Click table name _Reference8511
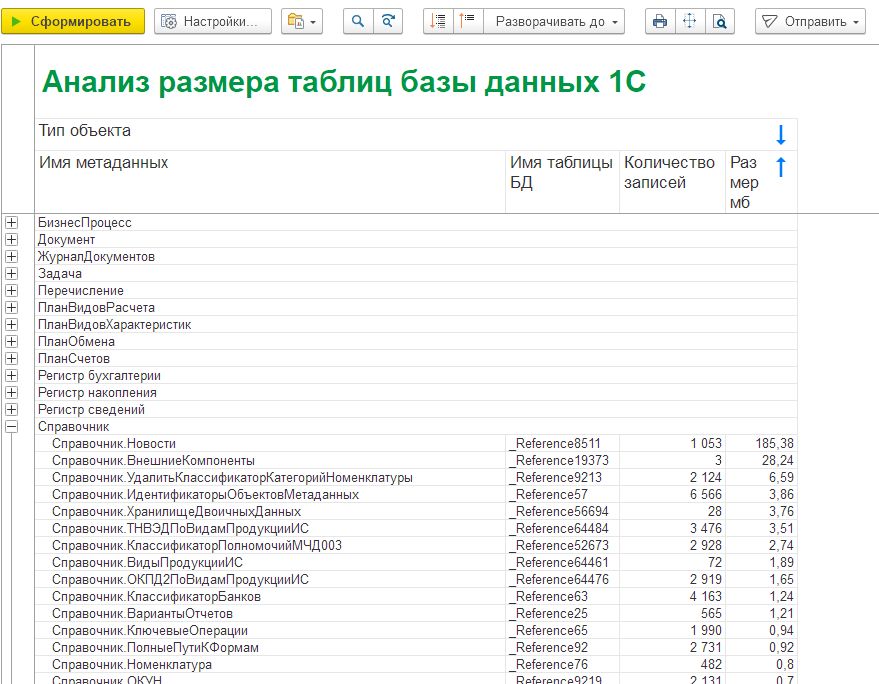This screenshot has width=879, height=684. pos(554,443)
